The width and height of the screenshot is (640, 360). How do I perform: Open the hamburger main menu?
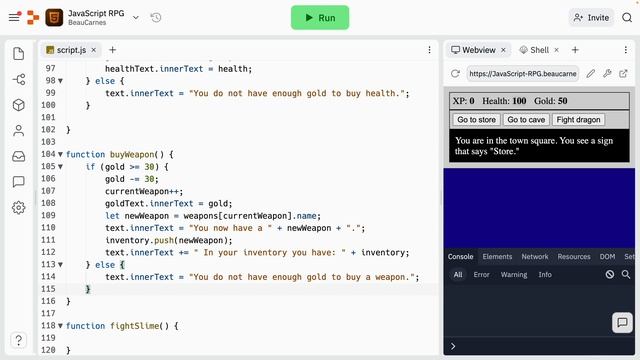coord(14,17)
